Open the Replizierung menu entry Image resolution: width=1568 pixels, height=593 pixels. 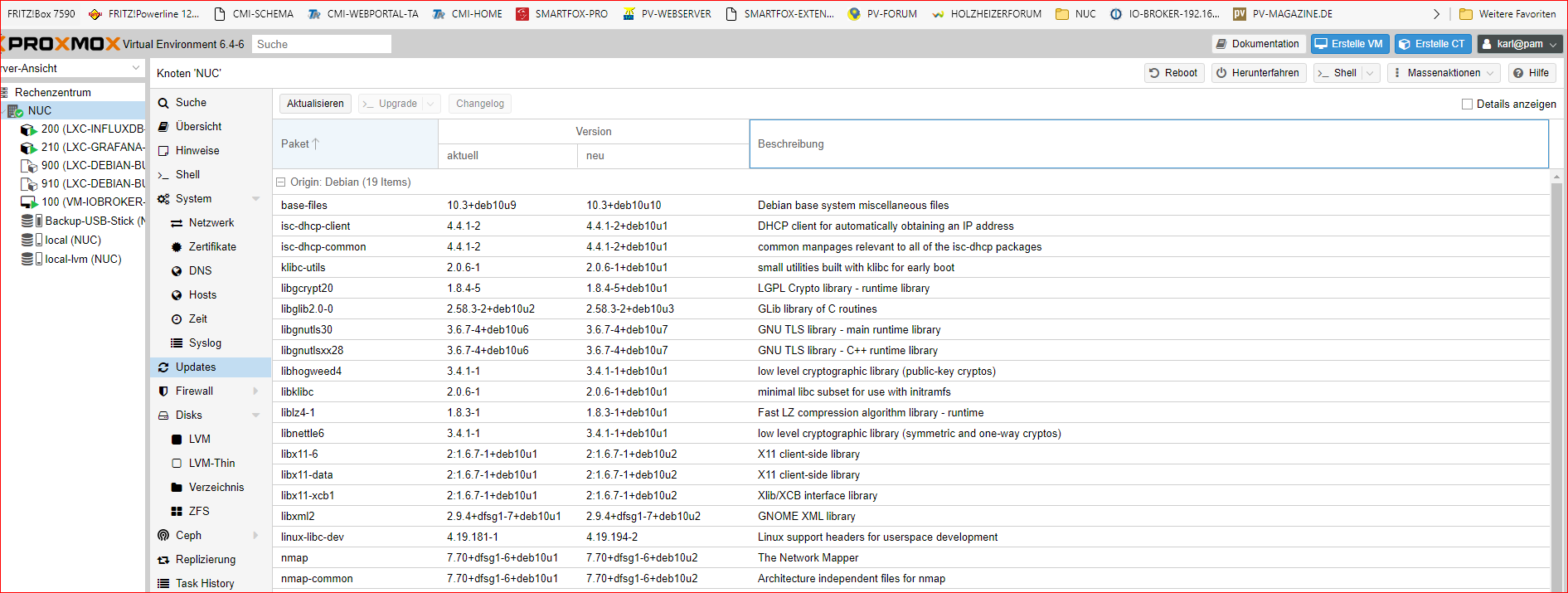coord(211,560)
